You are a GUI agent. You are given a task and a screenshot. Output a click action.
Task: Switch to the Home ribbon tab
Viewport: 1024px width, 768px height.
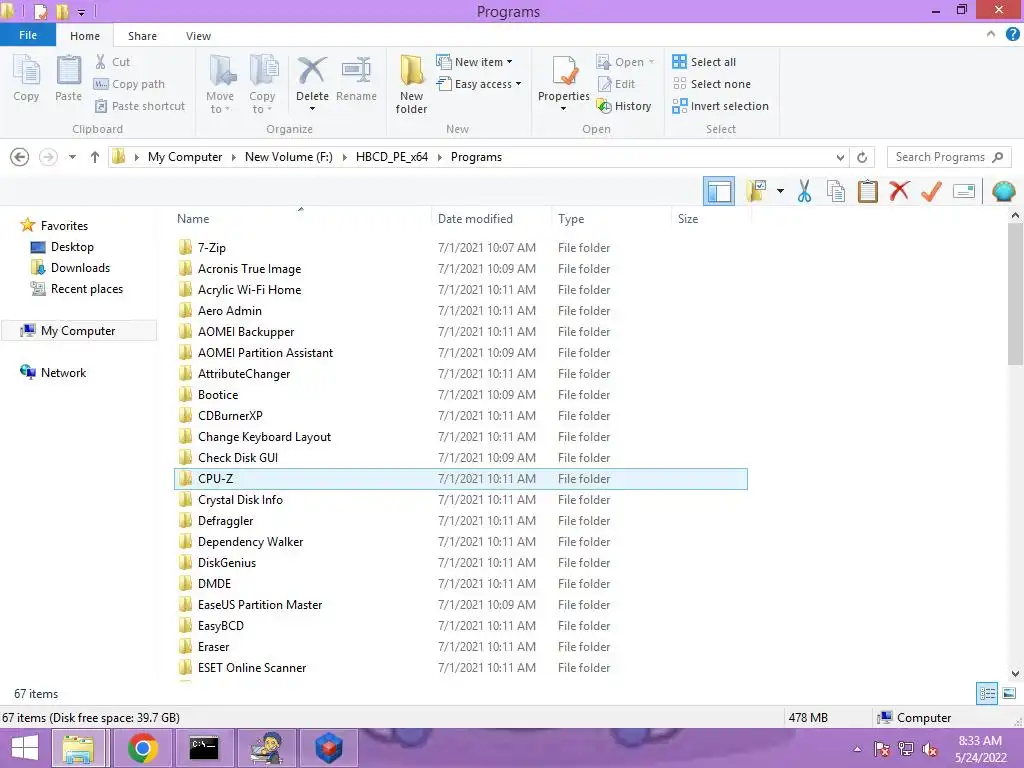pyautogui.click(x=85, y=36)
